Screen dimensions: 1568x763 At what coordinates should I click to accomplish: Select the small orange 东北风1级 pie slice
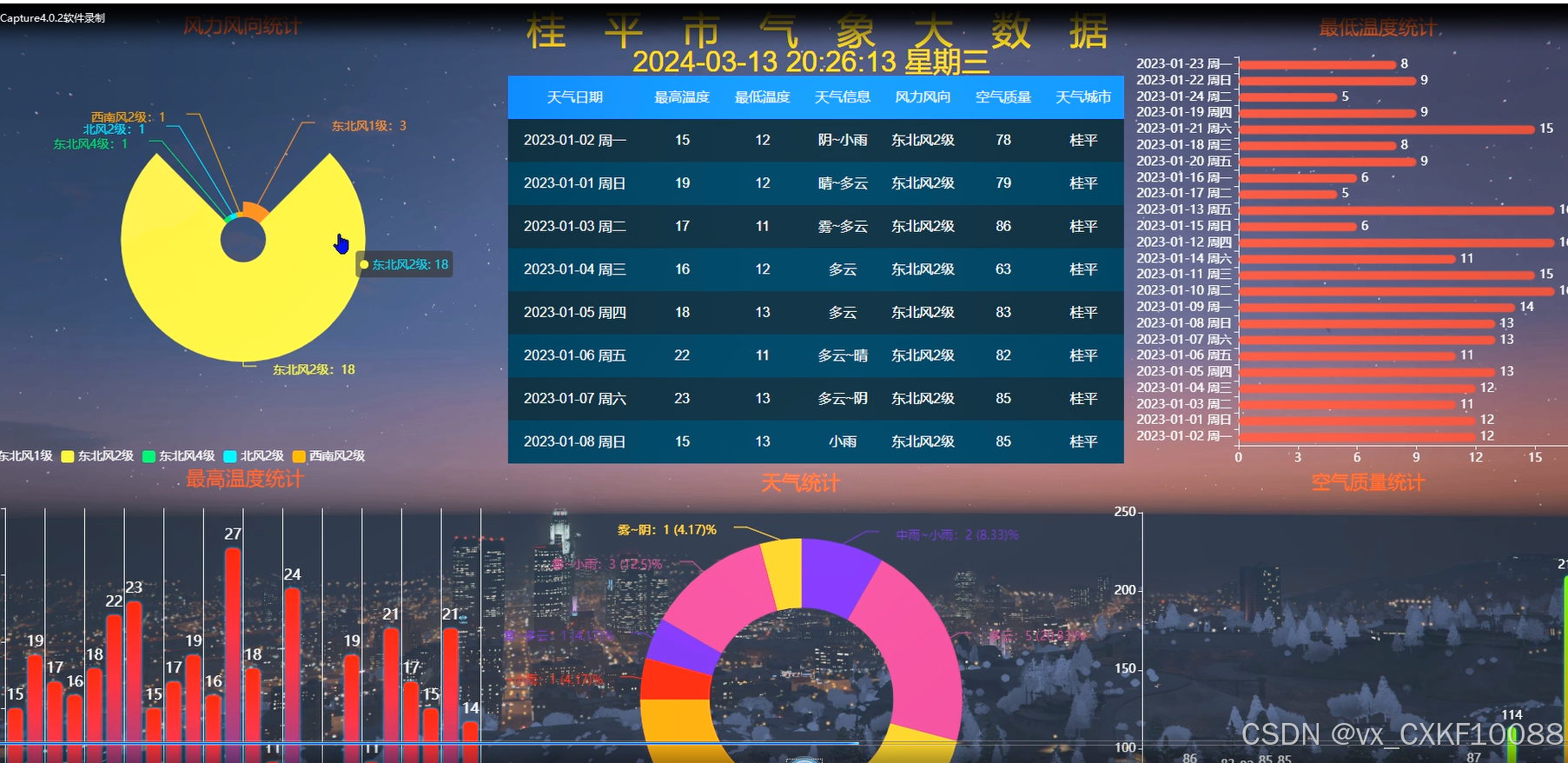click(255, 211)
